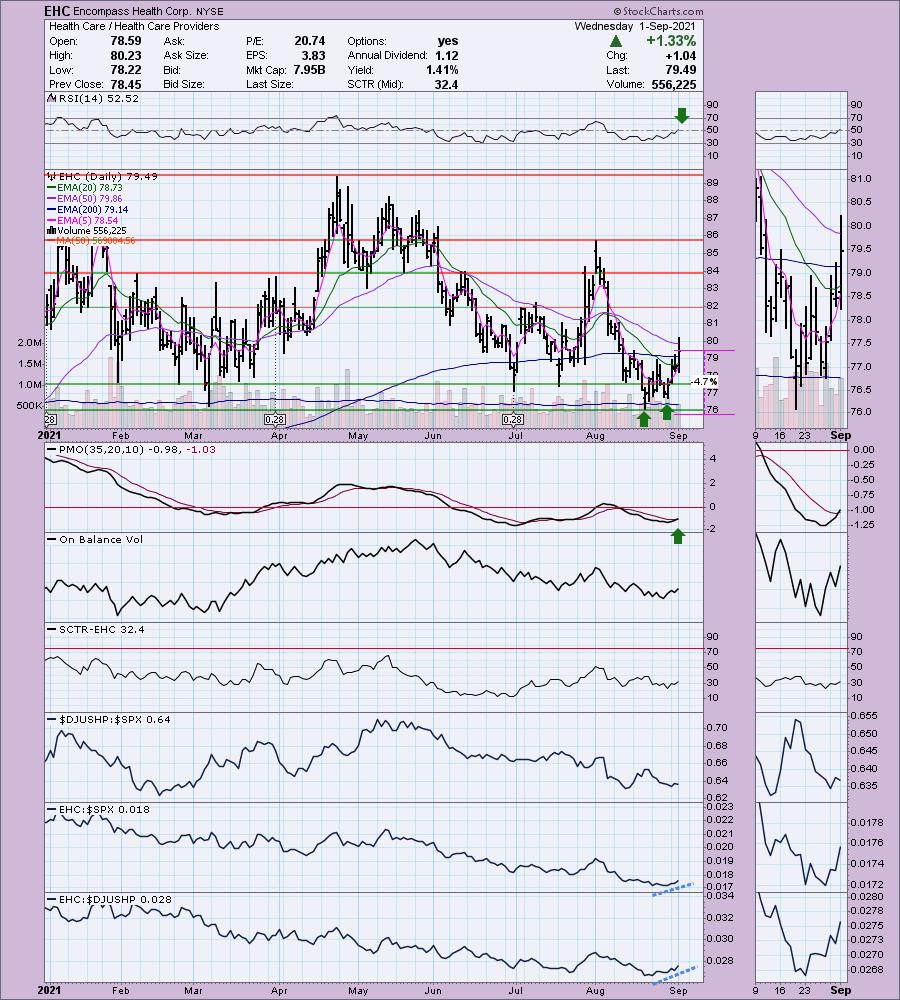
Task: Click the RSI(14) legend line icon
Action: click(52, 98)
